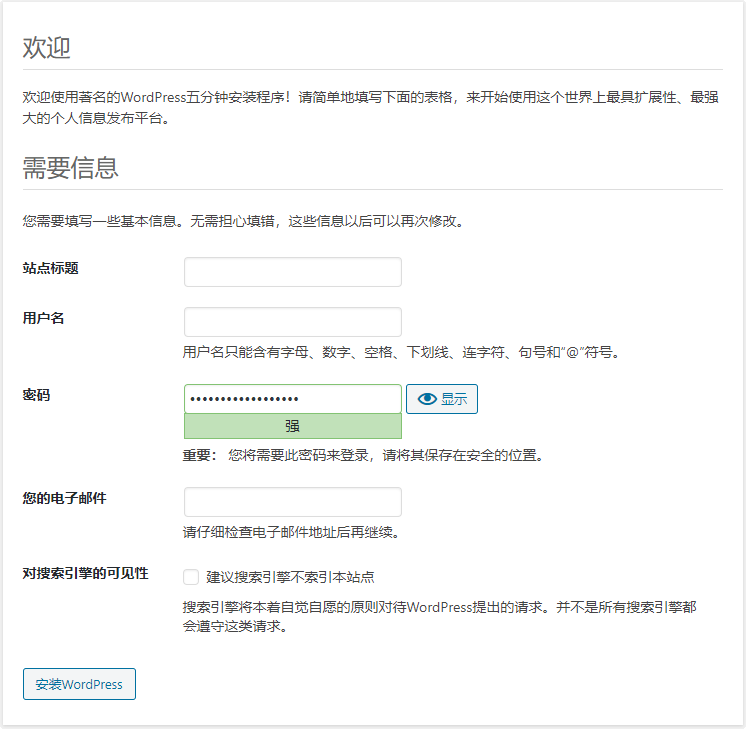Click the 对搜索引擎的可见性 label
This screenshot has height=729, width=746.
85,573
